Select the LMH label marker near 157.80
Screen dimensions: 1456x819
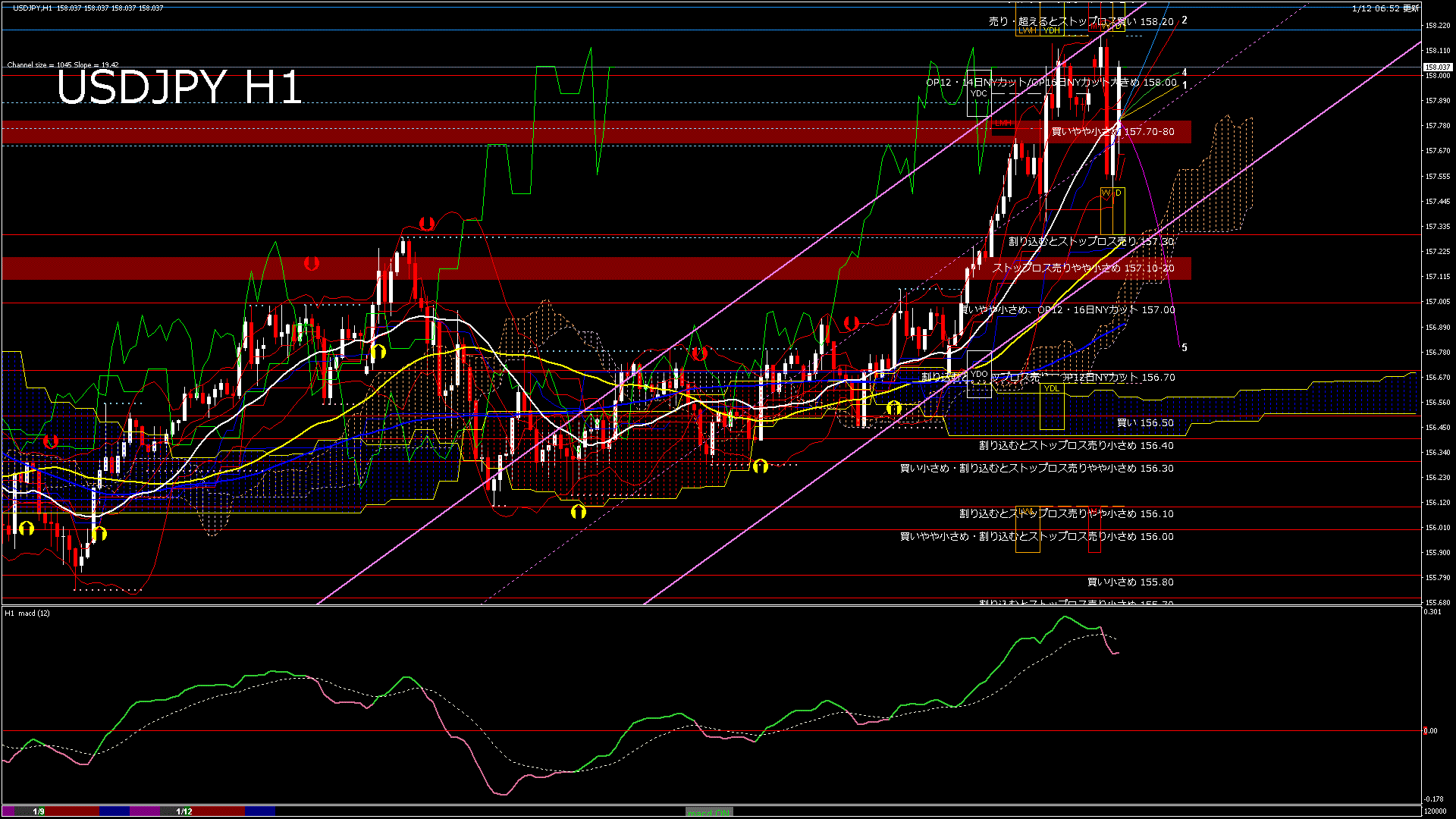[1003, 121]
